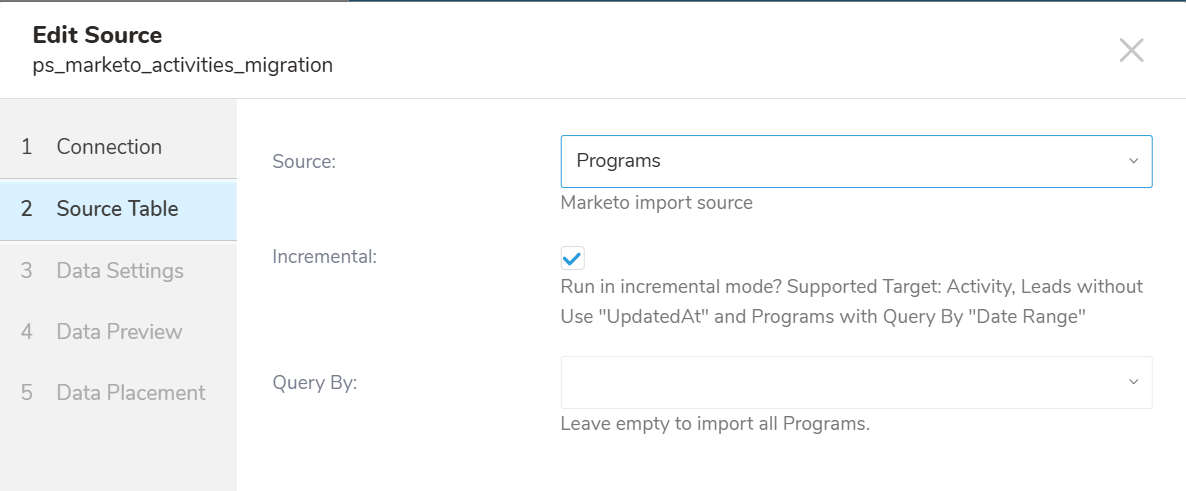Uncheck the Incremental checkbox

click(572, 258)
